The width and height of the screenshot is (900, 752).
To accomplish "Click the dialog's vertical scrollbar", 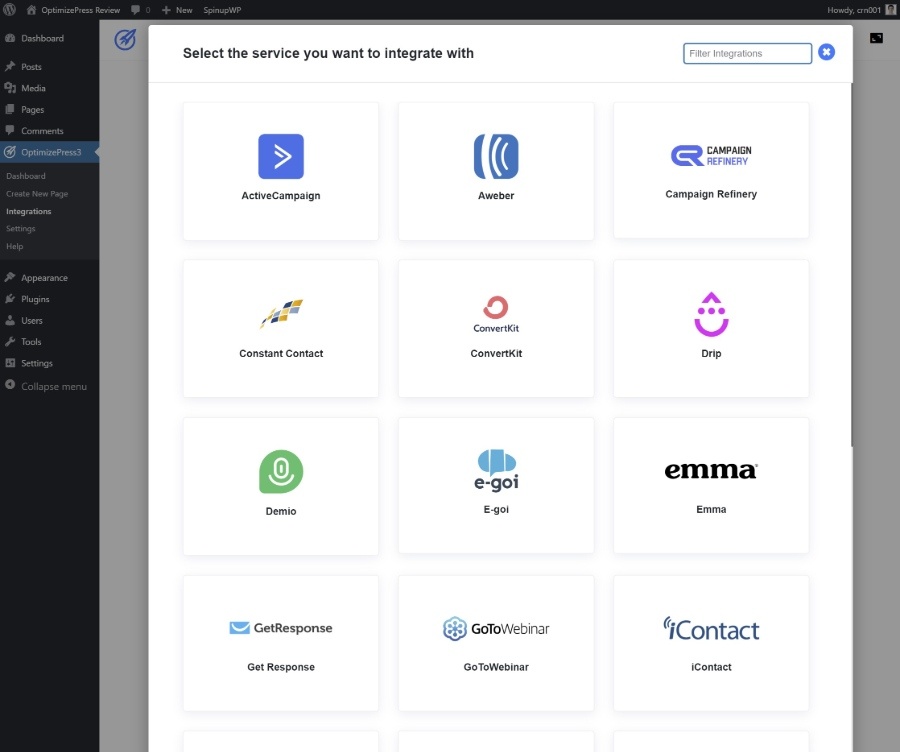I will [x=851, y=264].
